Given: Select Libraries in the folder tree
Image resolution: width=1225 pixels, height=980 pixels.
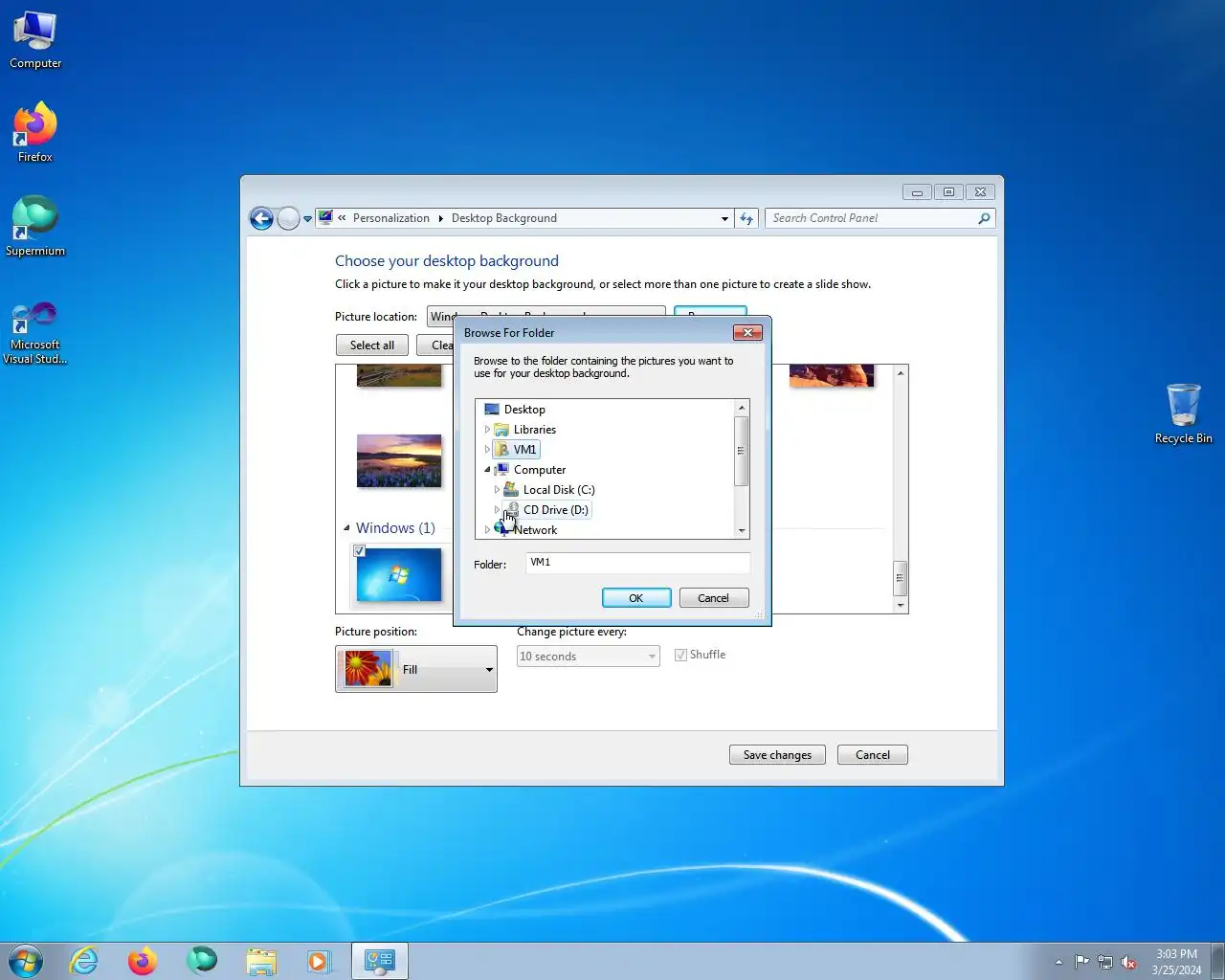Looking at the screenshot, I should coord(534,429).
